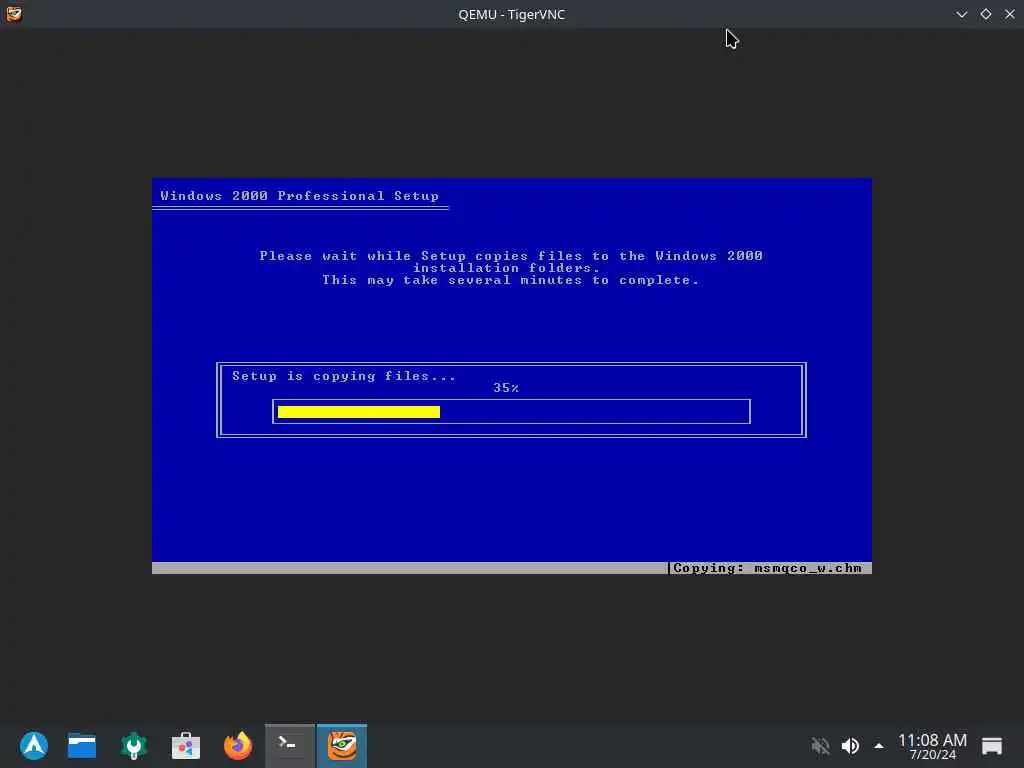Click the 35% progress label
Screen dimensions: 1024x768
tap(506, 388)
